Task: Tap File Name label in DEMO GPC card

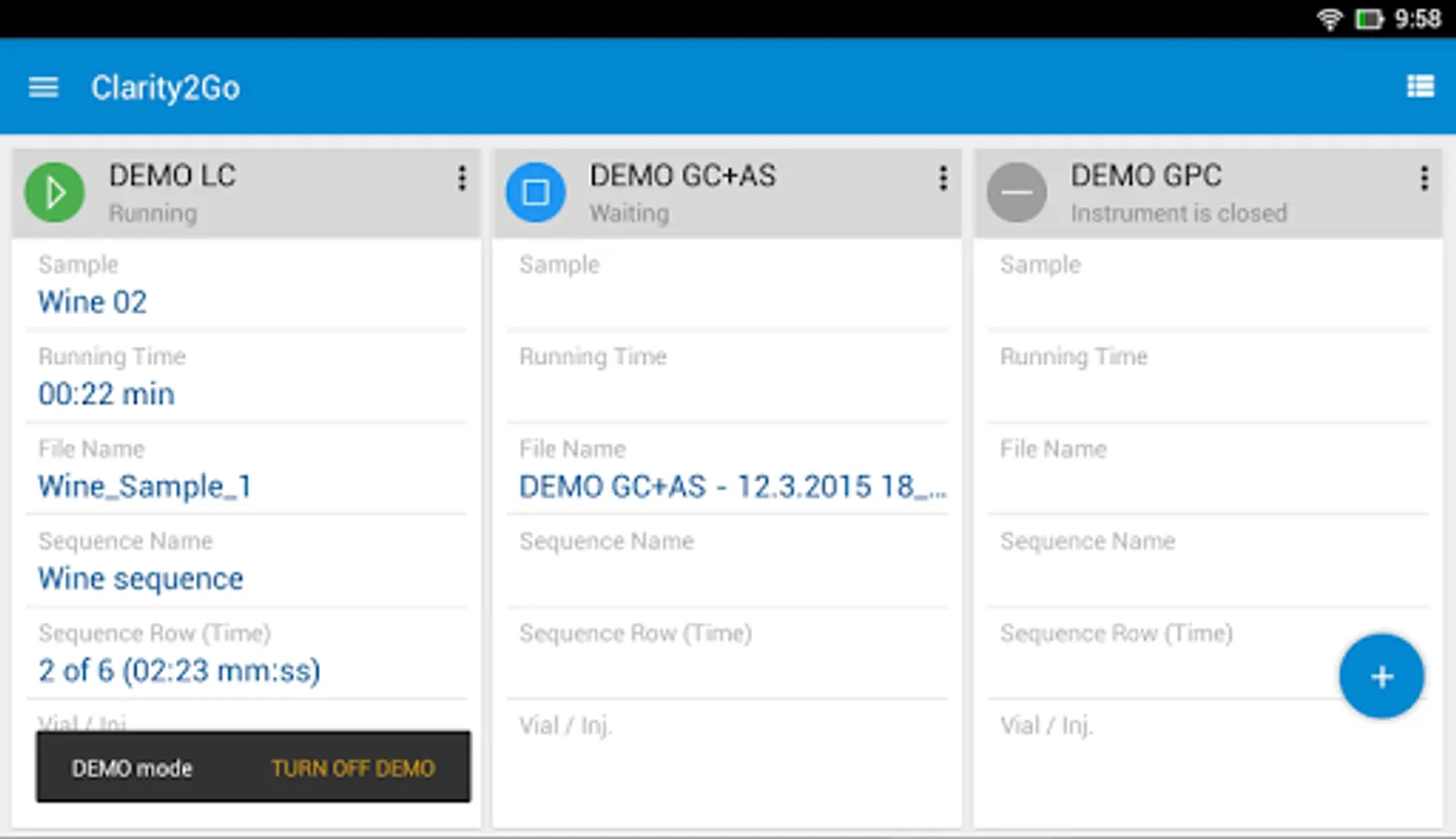Action: pyautogui.click(x=1053, y=449)
